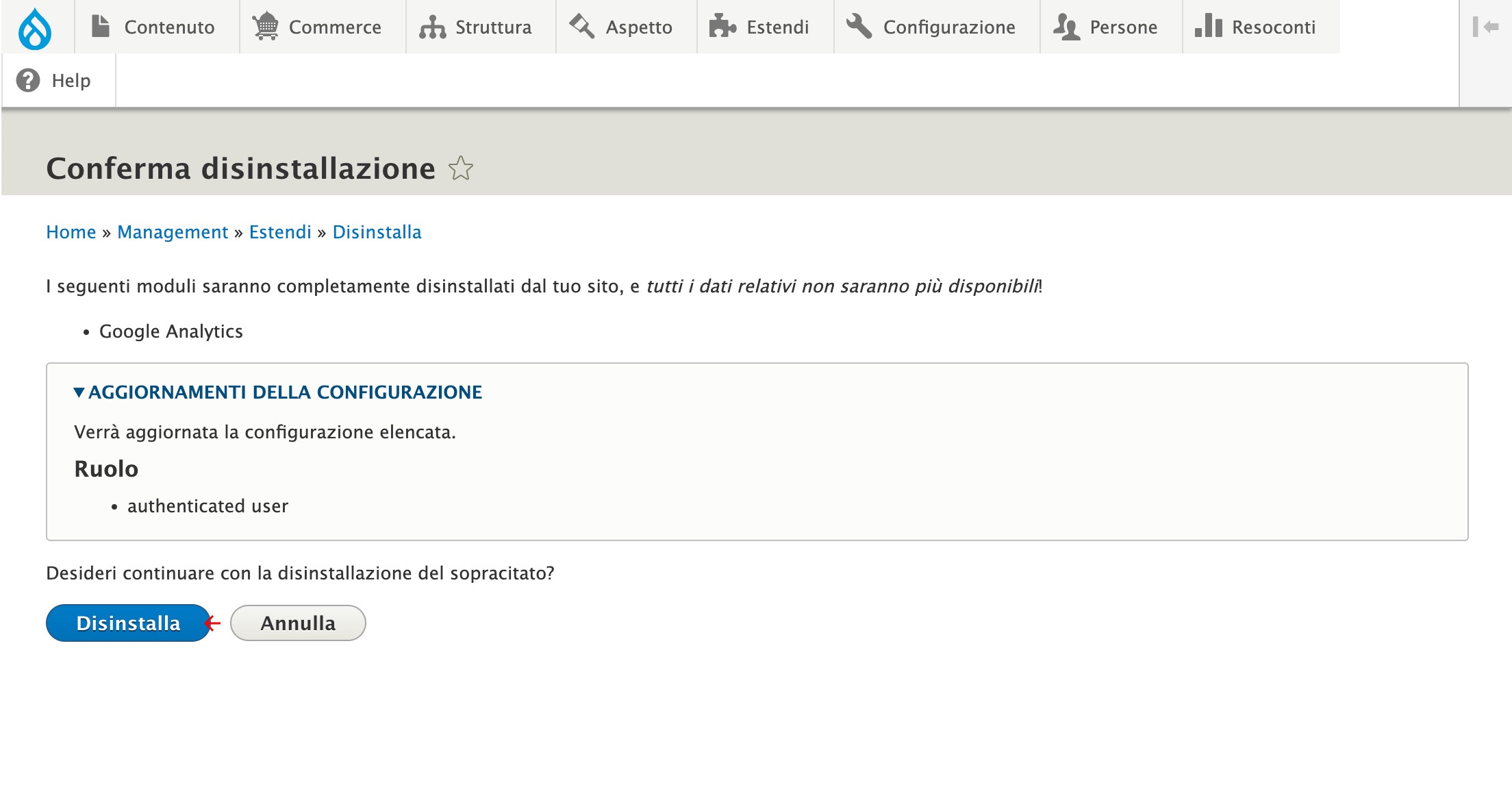Image resolution: width=1512 pixels, height=800 pixels.
Task: Cancel using the Annulla button
Action: pos(298,623)
